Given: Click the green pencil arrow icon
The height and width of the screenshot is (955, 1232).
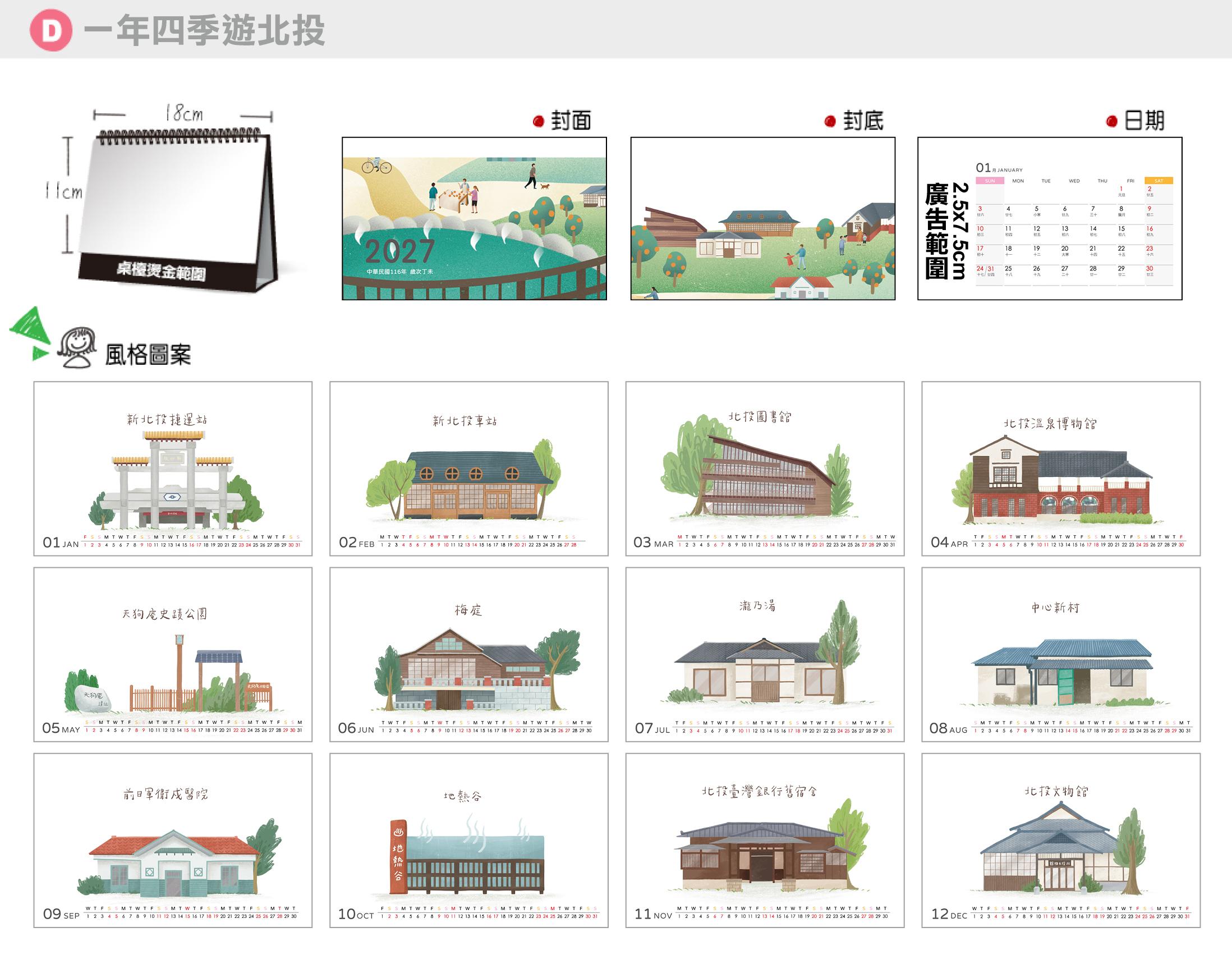Looking at the screenshot, I should [29, 333].
